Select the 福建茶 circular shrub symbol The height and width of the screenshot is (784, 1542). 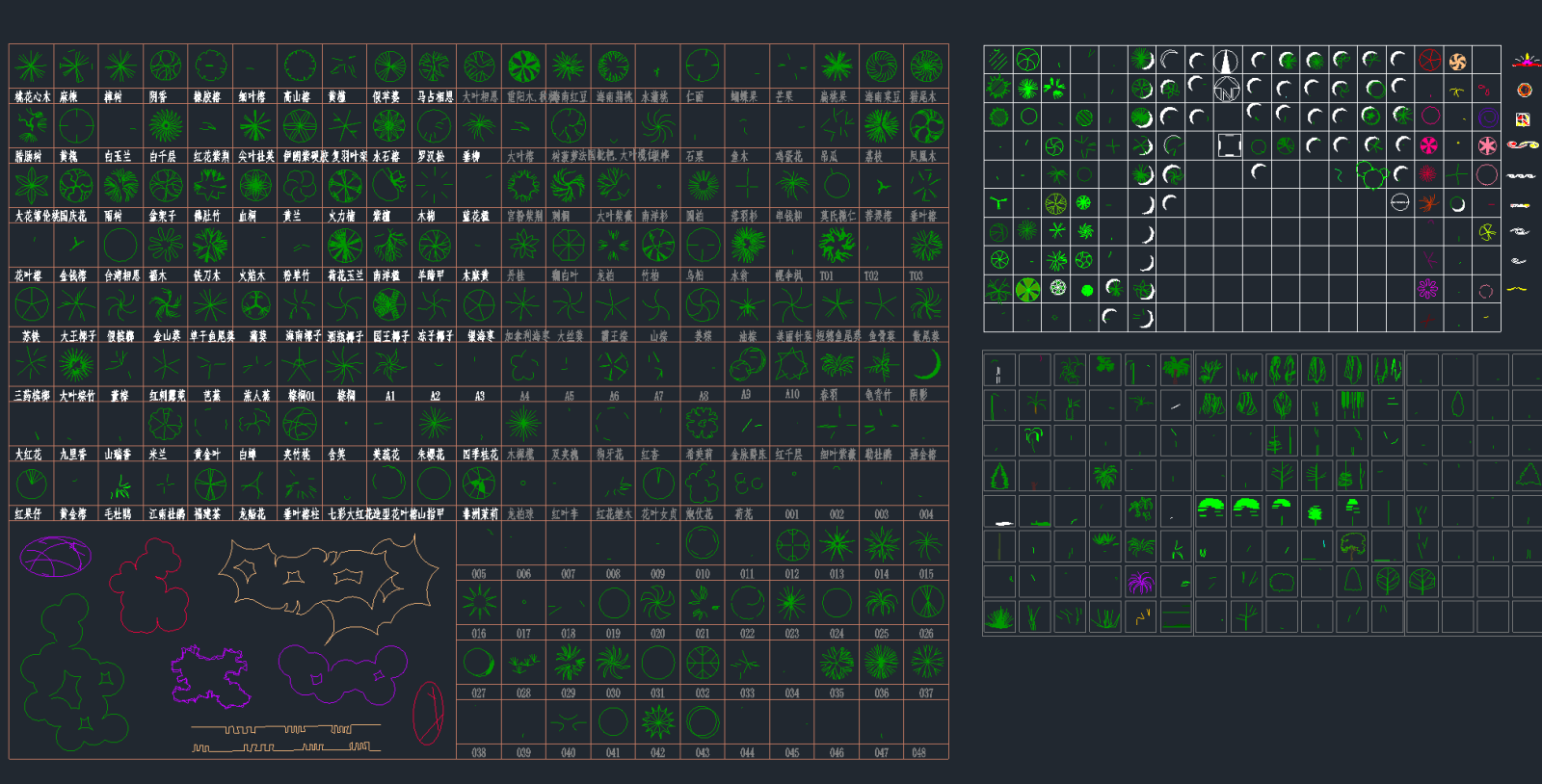point(210,484)
